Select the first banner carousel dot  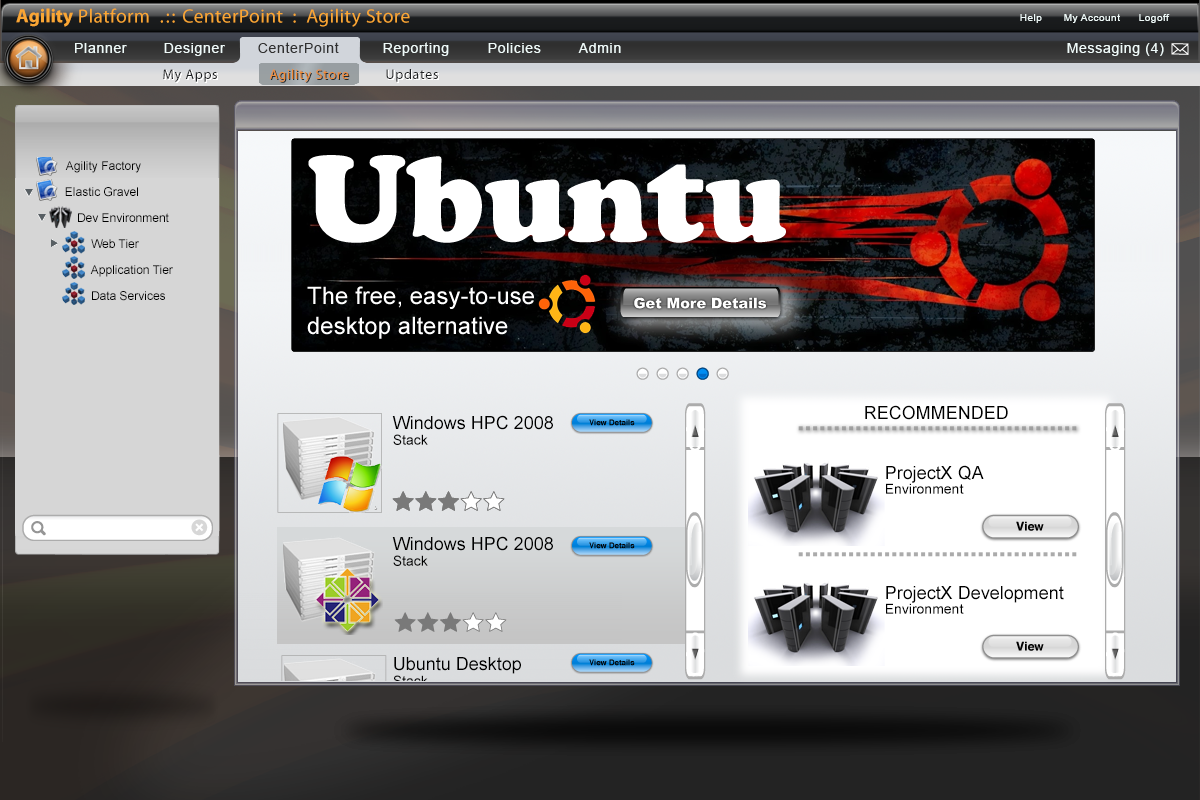coord(643,374)
